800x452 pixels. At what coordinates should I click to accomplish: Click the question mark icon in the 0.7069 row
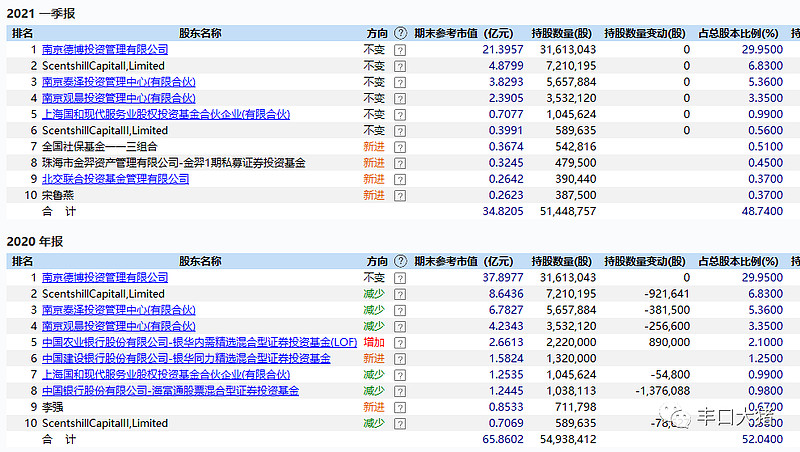point(400,424)
